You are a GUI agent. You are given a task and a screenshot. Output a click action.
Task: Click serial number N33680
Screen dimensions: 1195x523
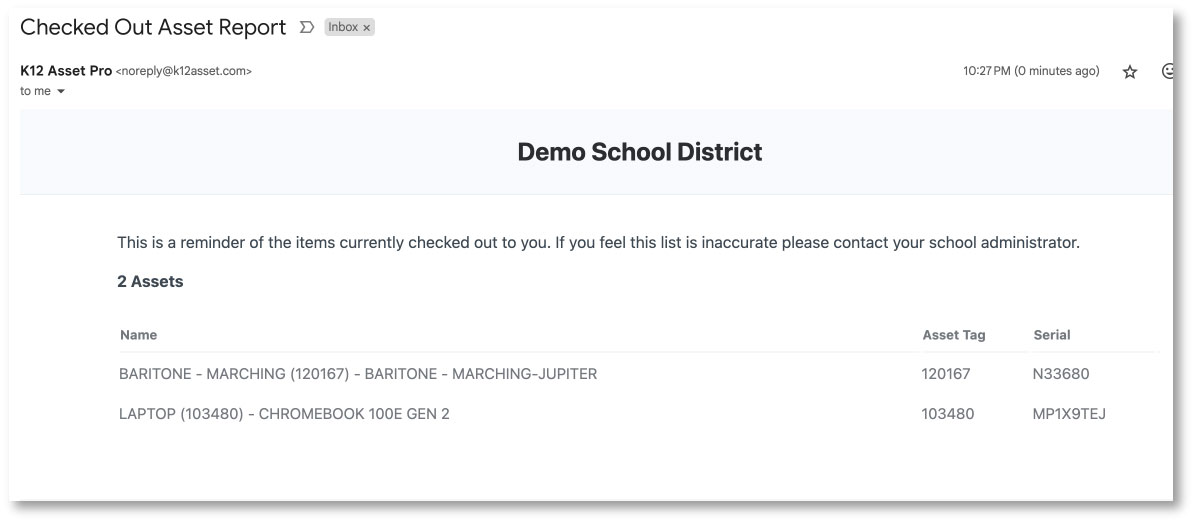1060,374
